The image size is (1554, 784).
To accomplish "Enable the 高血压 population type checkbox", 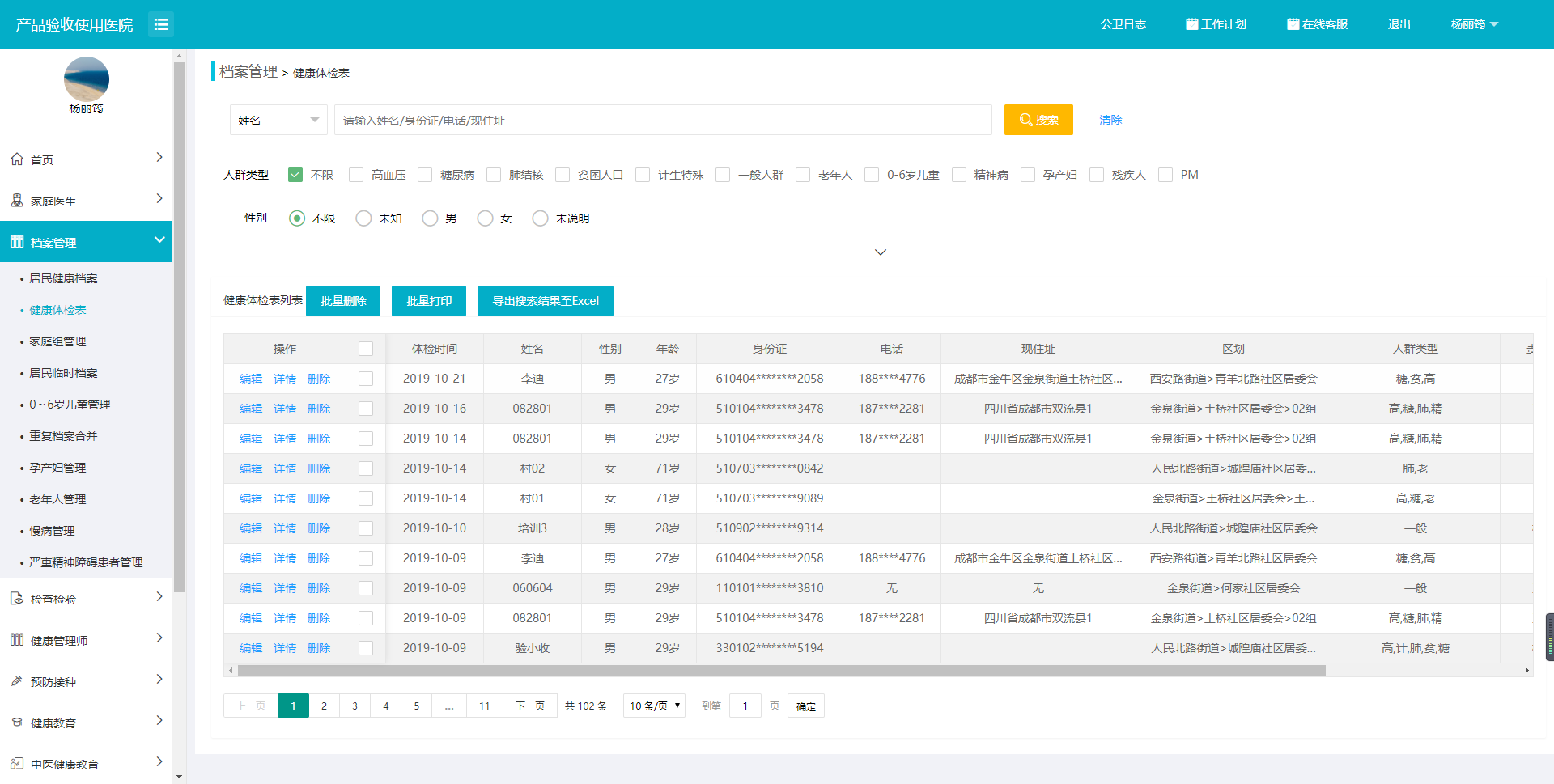I will (356, 175).
